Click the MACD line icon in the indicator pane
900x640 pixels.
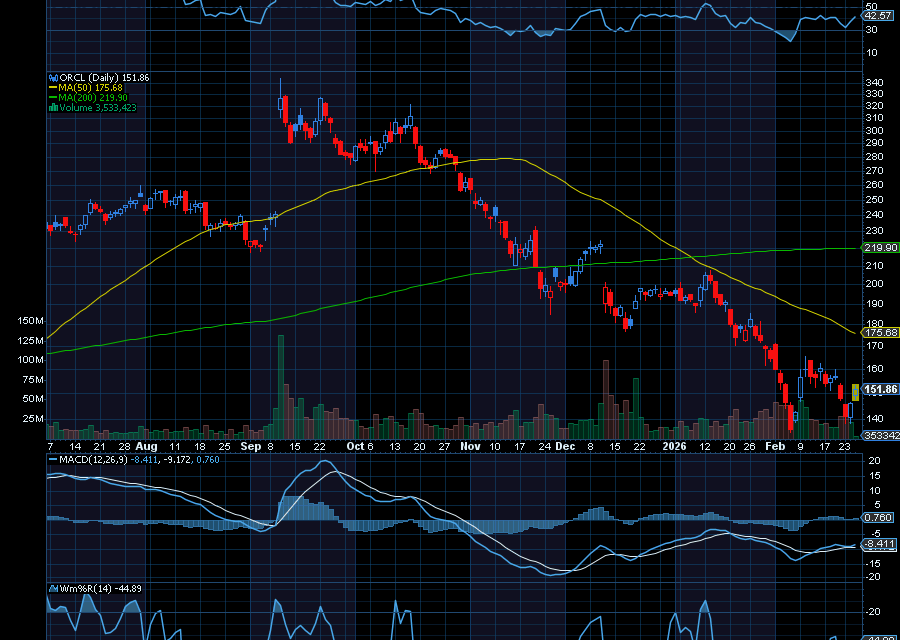tap(51, 461)
